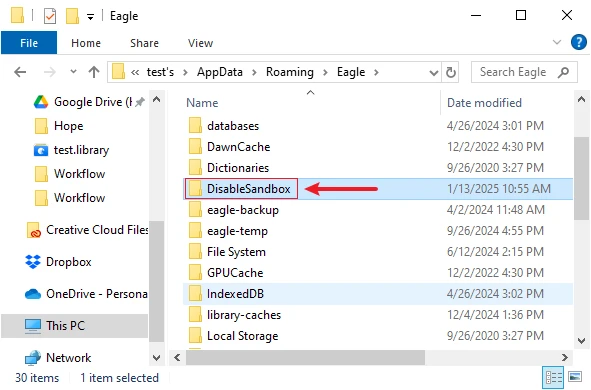This screenshot has width=591, height=390.
Task: Open the File menu tab
Action: pos(29,43)
